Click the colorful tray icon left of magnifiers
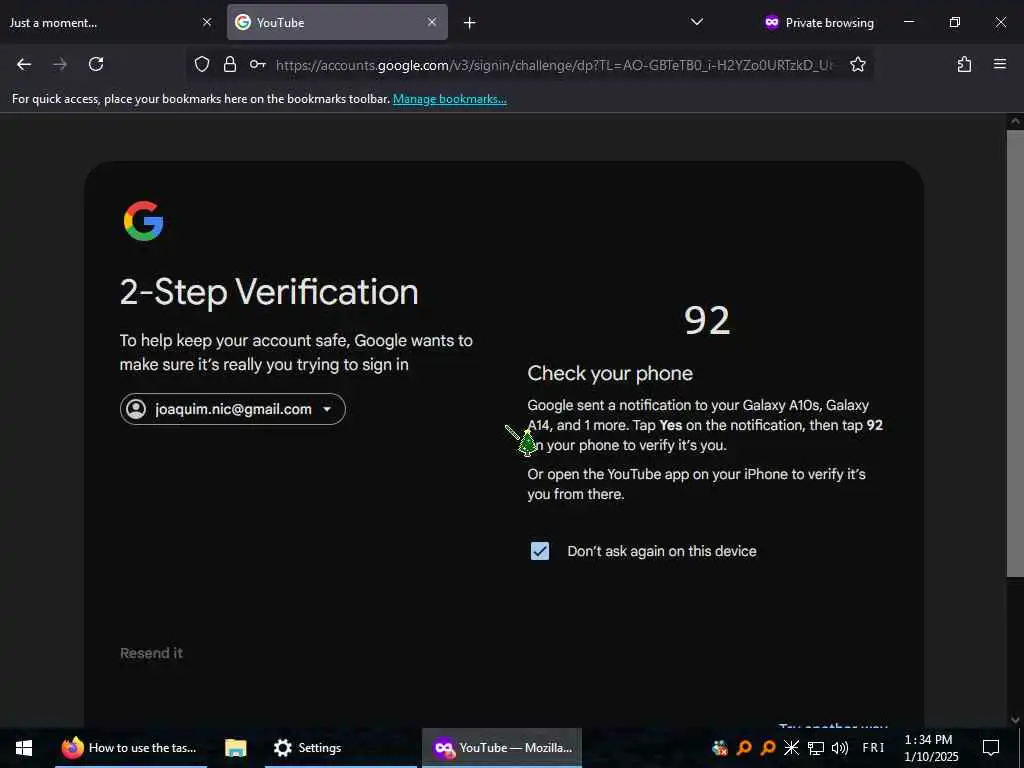Image resolution: width=1024 pixels, height=768 pixels. tap(720, 748)
